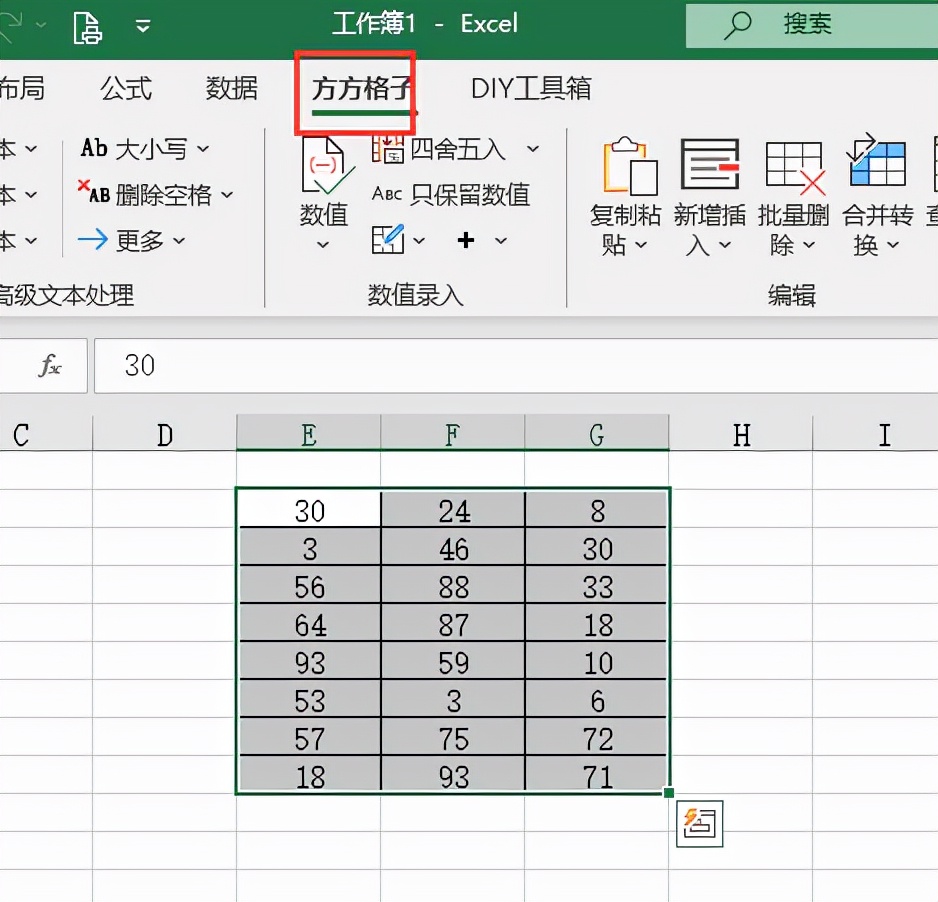Image resolution: width=938 pixels, height=902 pixels.
Task: Expand the 更多 dropdown arrow
Action: tap(180, 240)
